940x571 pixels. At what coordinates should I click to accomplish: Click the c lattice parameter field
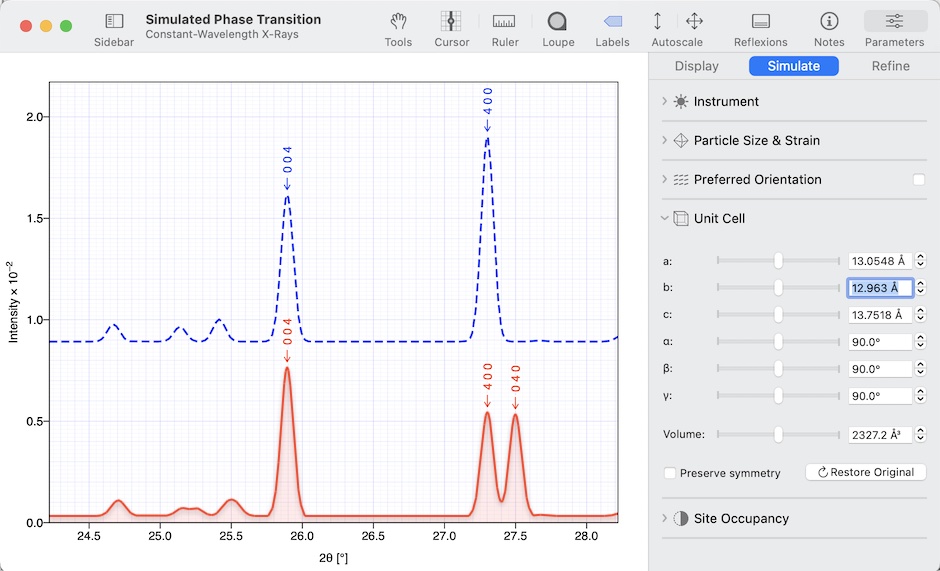click(x=880, y=315)
